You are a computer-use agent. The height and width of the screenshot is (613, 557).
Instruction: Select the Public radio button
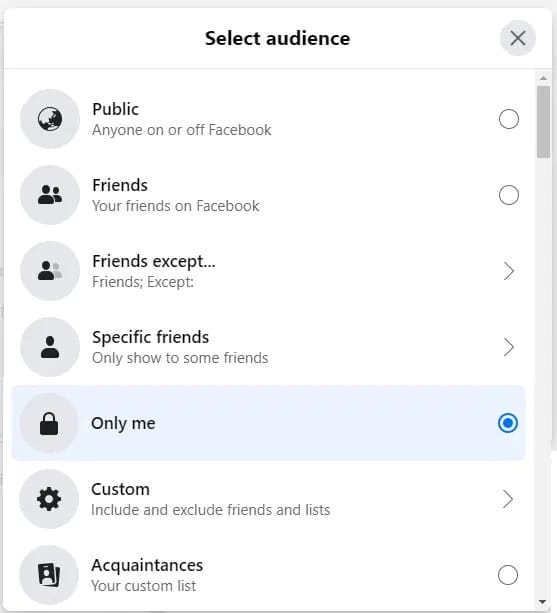[509, 119]
